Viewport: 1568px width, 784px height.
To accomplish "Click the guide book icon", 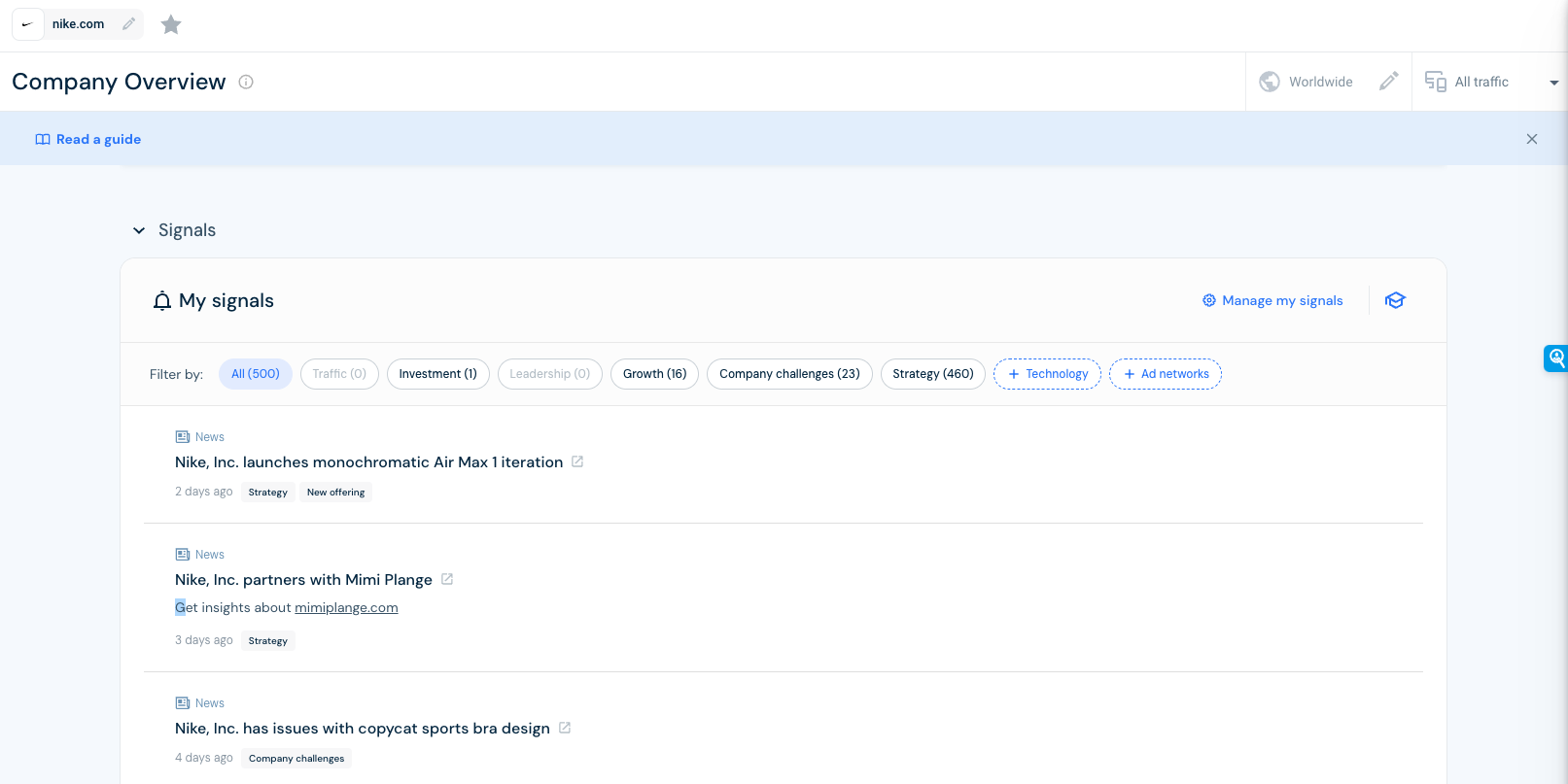I will click(43, 139).
